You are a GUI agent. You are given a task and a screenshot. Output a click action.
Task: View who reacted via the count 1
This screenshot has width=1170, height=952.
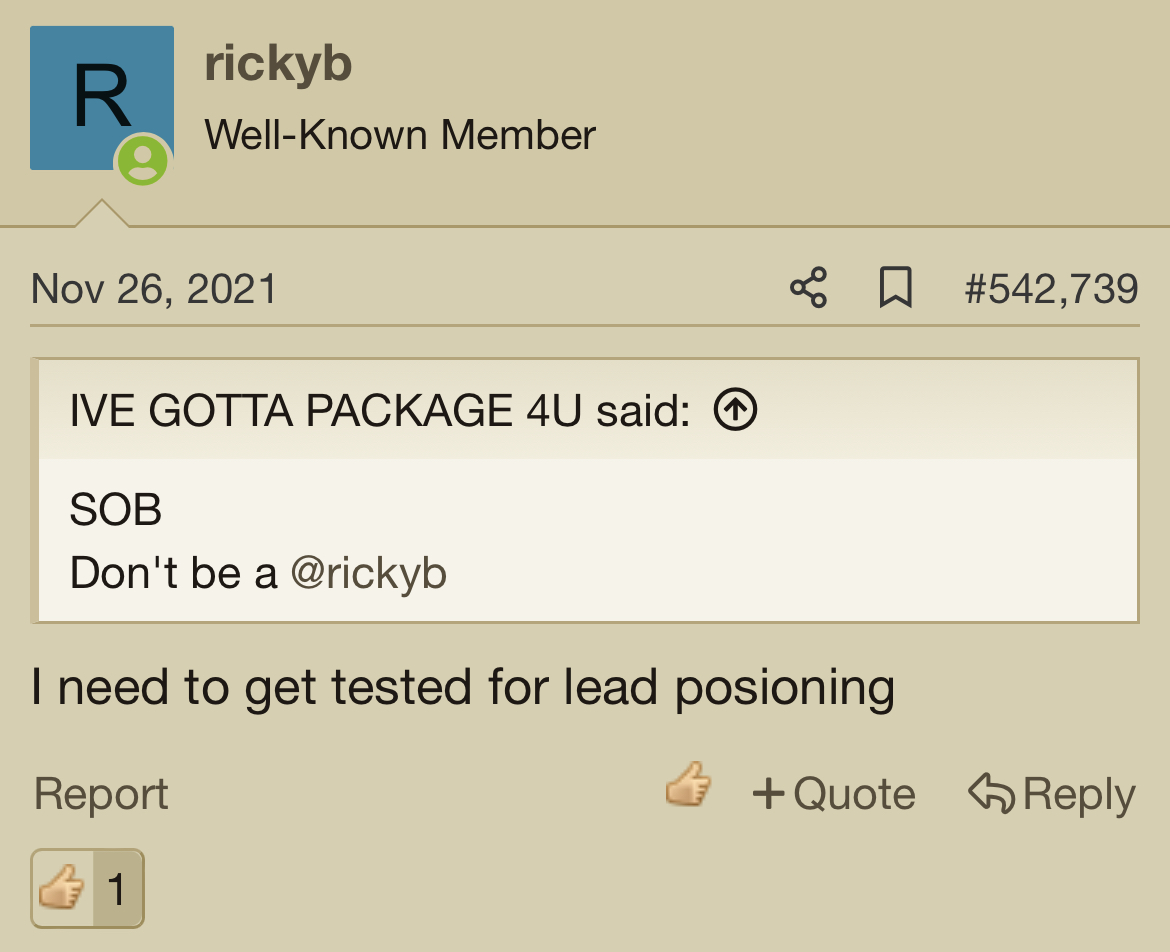point(116,889)
